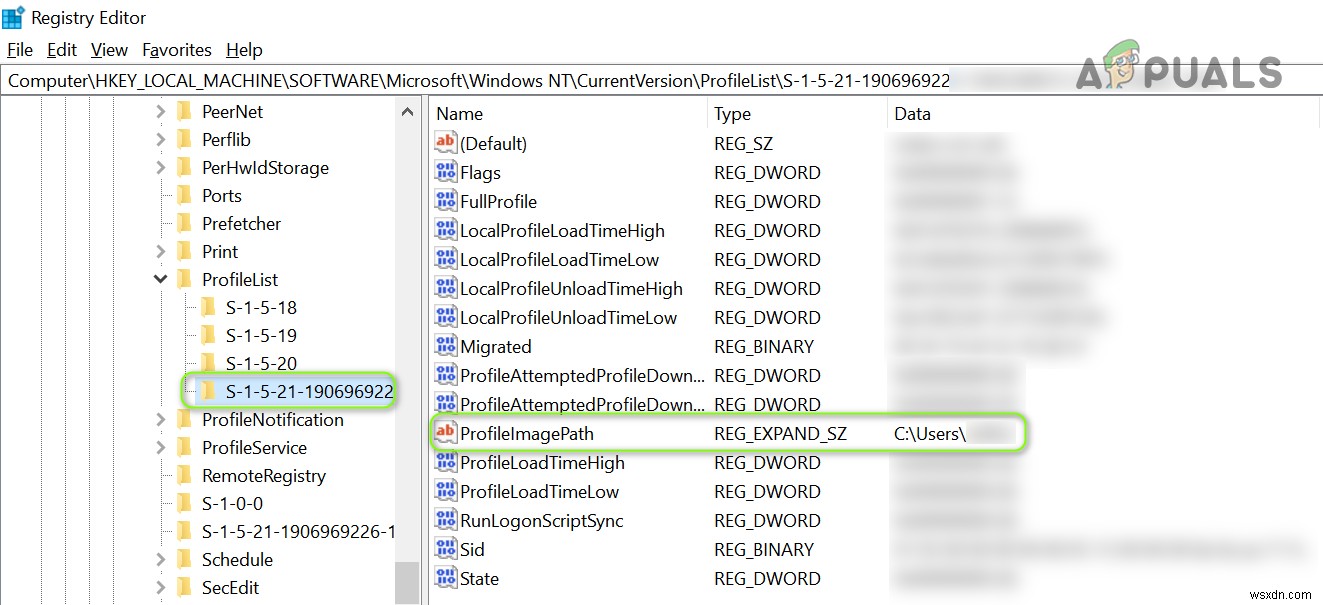Open the Edit menu

click(x=62, y=50)
